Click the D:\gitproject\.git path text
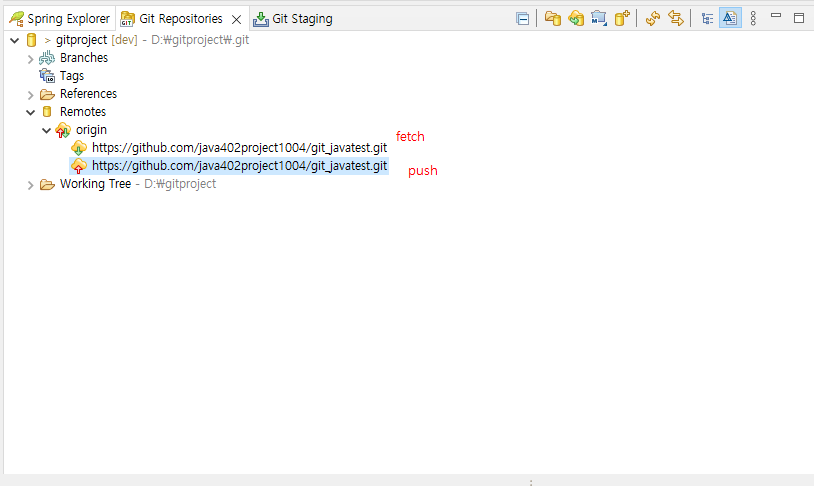This screenshot has height=486, width=814. 200,40
